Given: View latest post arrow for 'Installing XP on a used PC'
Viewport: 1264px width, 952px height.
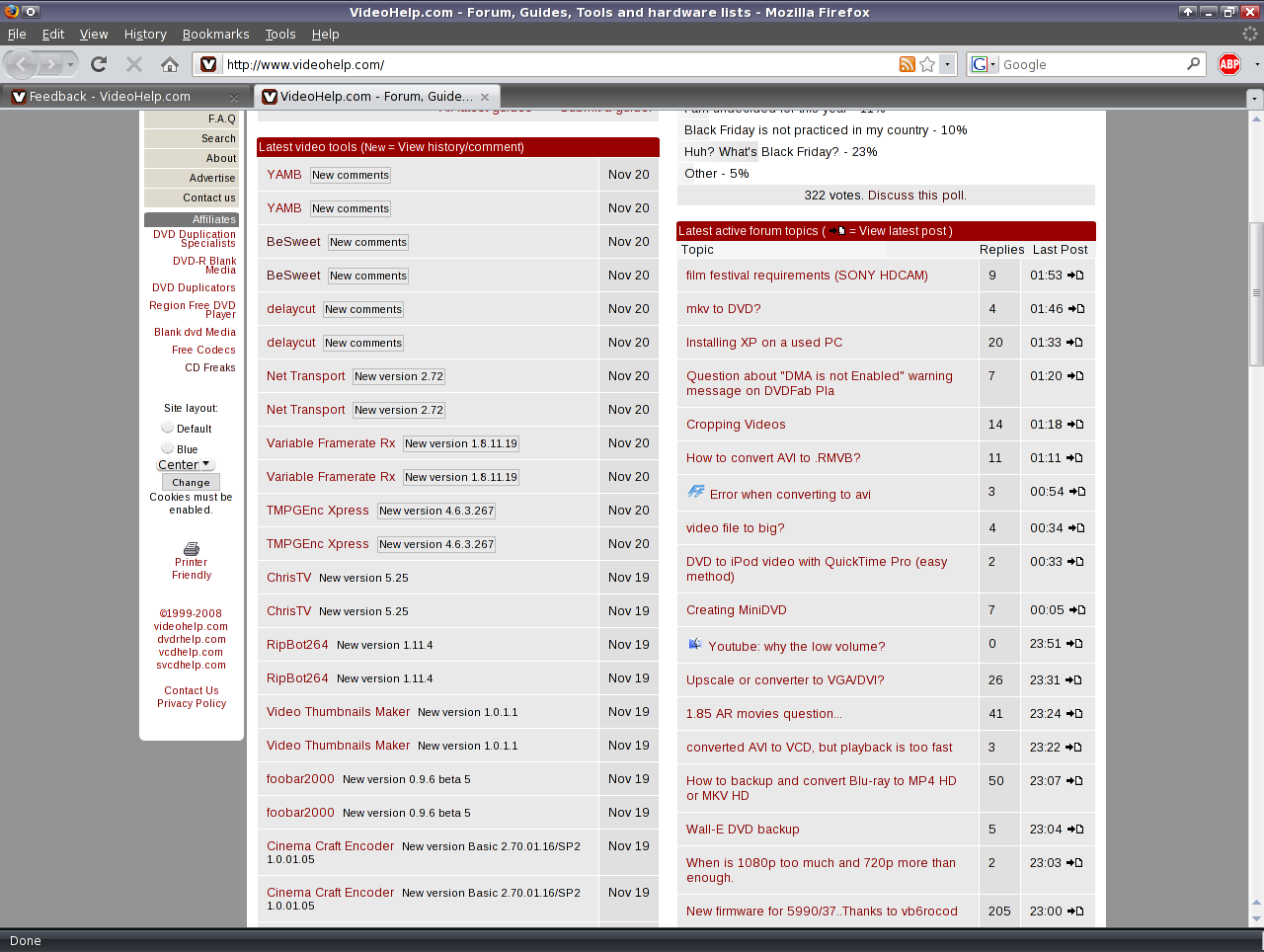Looking at the screenshot, I should click(x=1074, y=343).
